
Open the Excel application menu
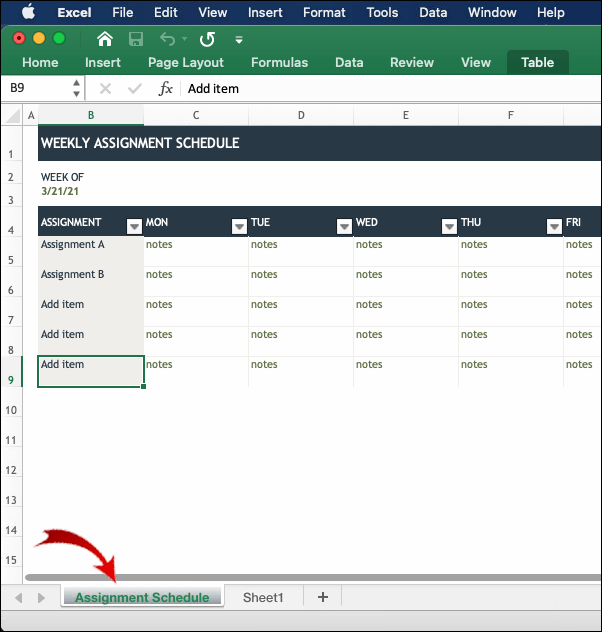click(74, 12)
